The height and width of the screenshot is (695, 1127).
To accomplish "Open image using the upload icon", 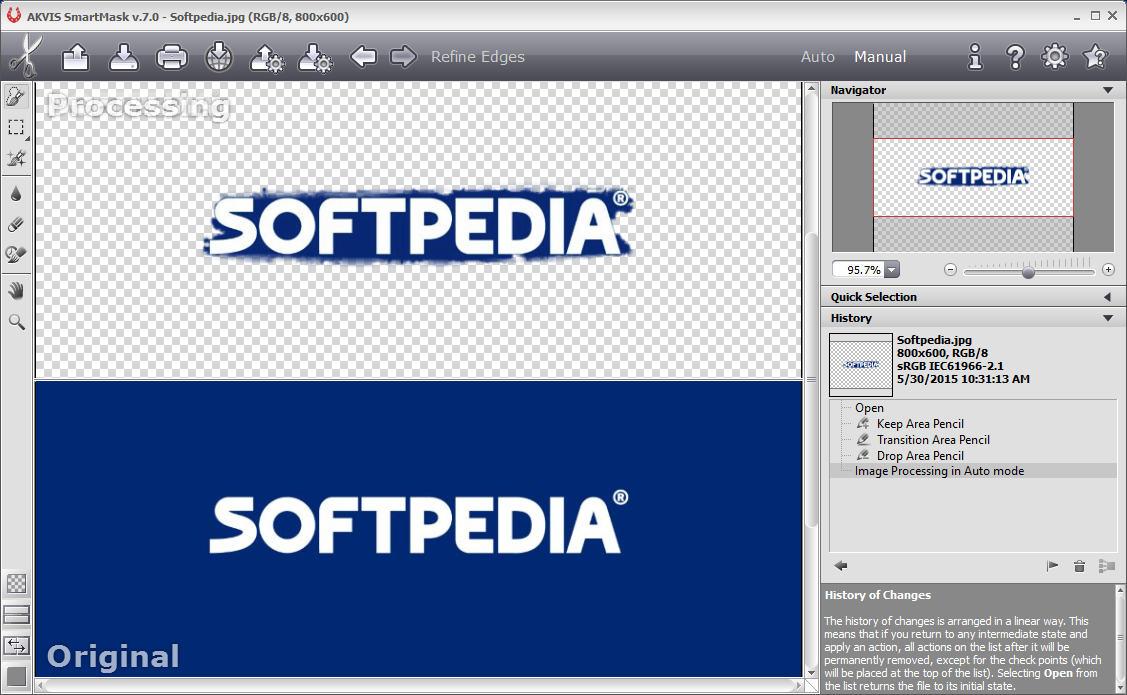I will [75, 57].
